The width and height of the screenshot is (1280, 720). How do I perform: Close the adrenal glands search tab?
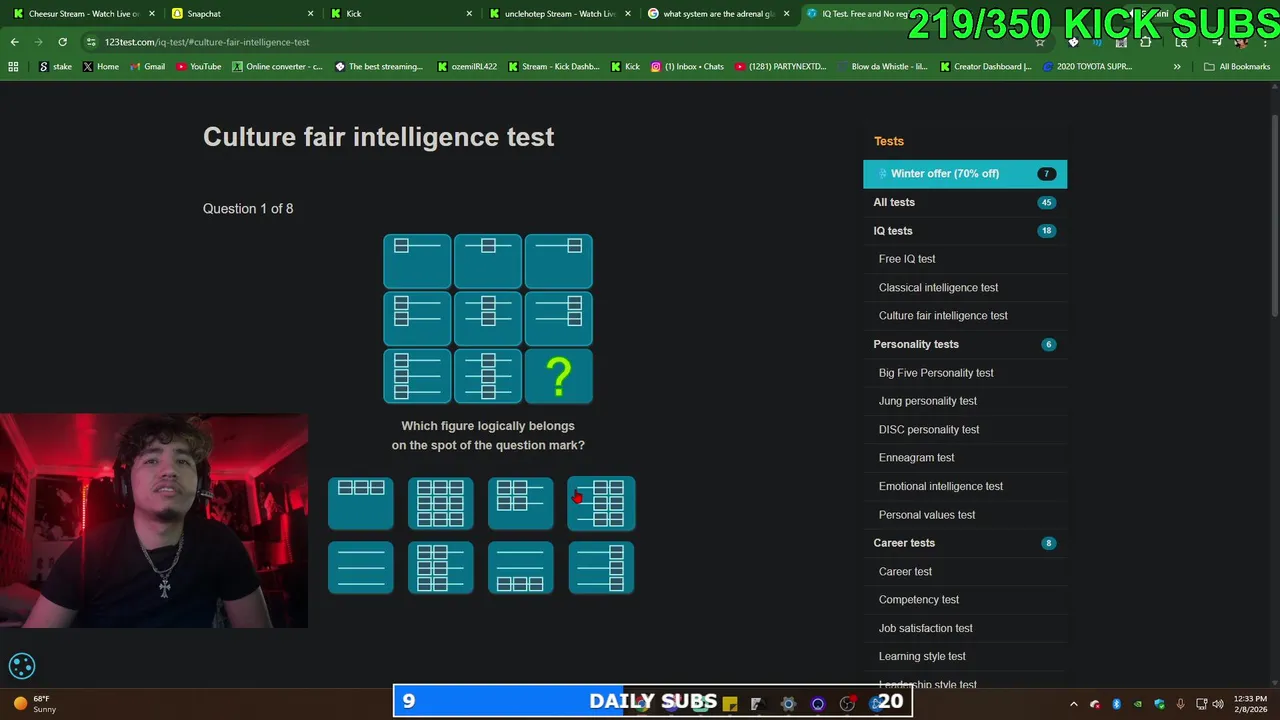pyautogui.click(x=787, y=14)
